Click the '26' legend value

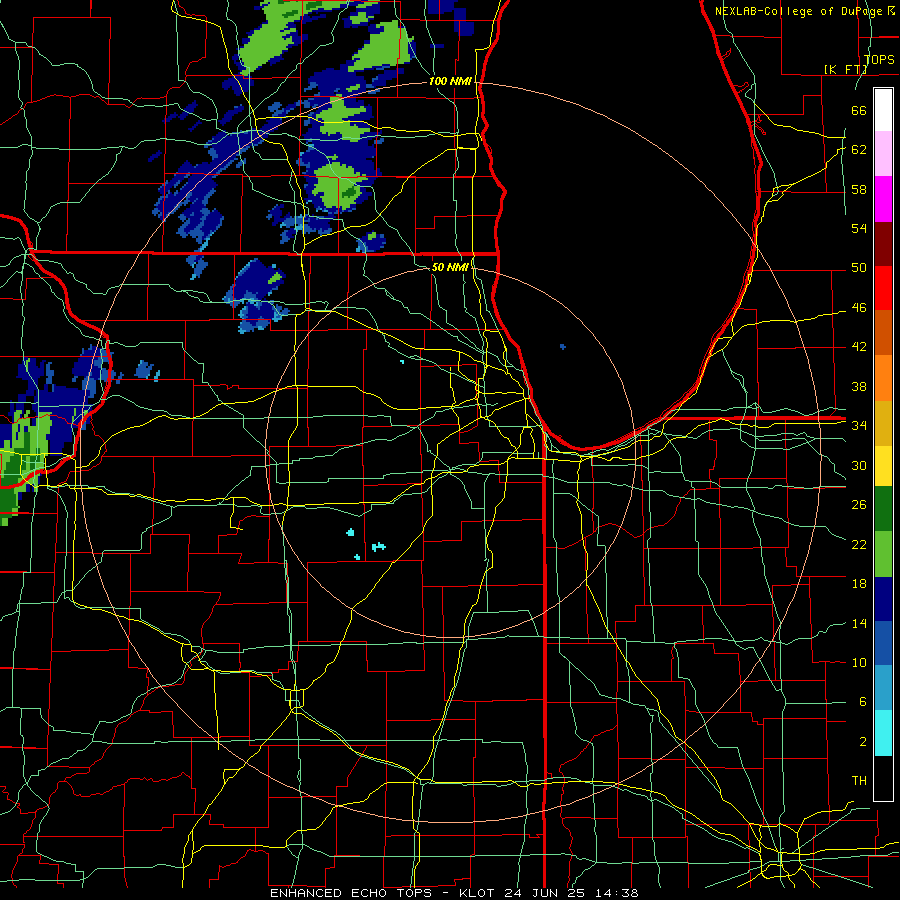pos(859,505)
